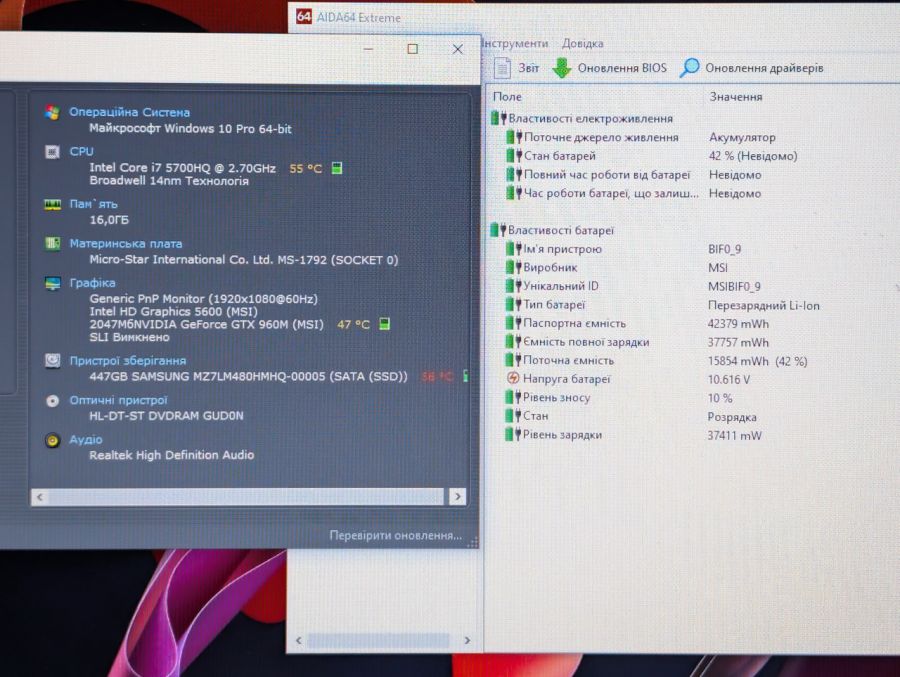Click the Материнська плата board icon
Viewport: 900px width, 677px height.
(52, 243)
